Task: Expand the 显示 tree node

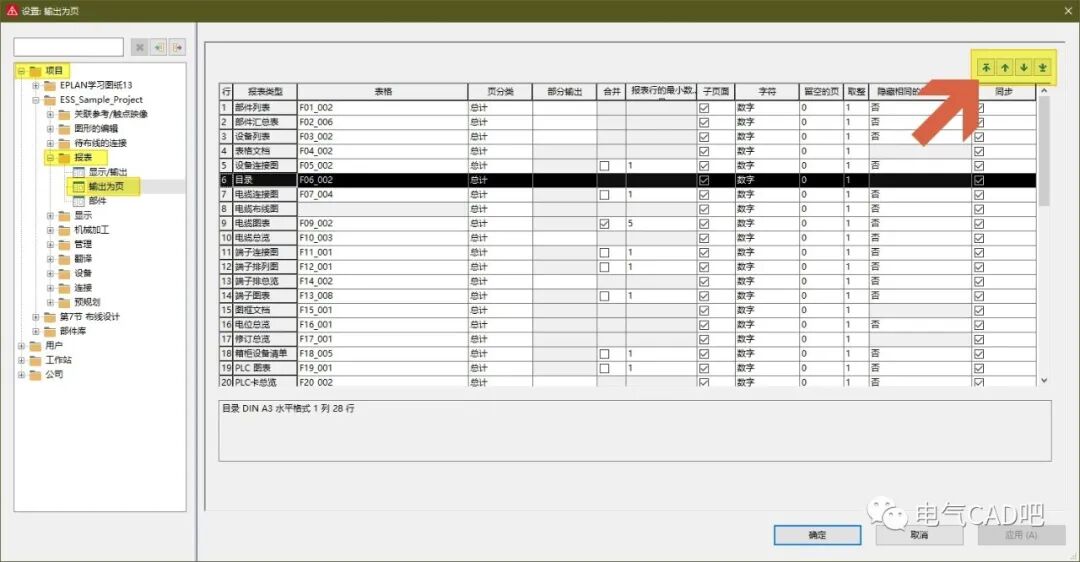Action: [50, 216]
